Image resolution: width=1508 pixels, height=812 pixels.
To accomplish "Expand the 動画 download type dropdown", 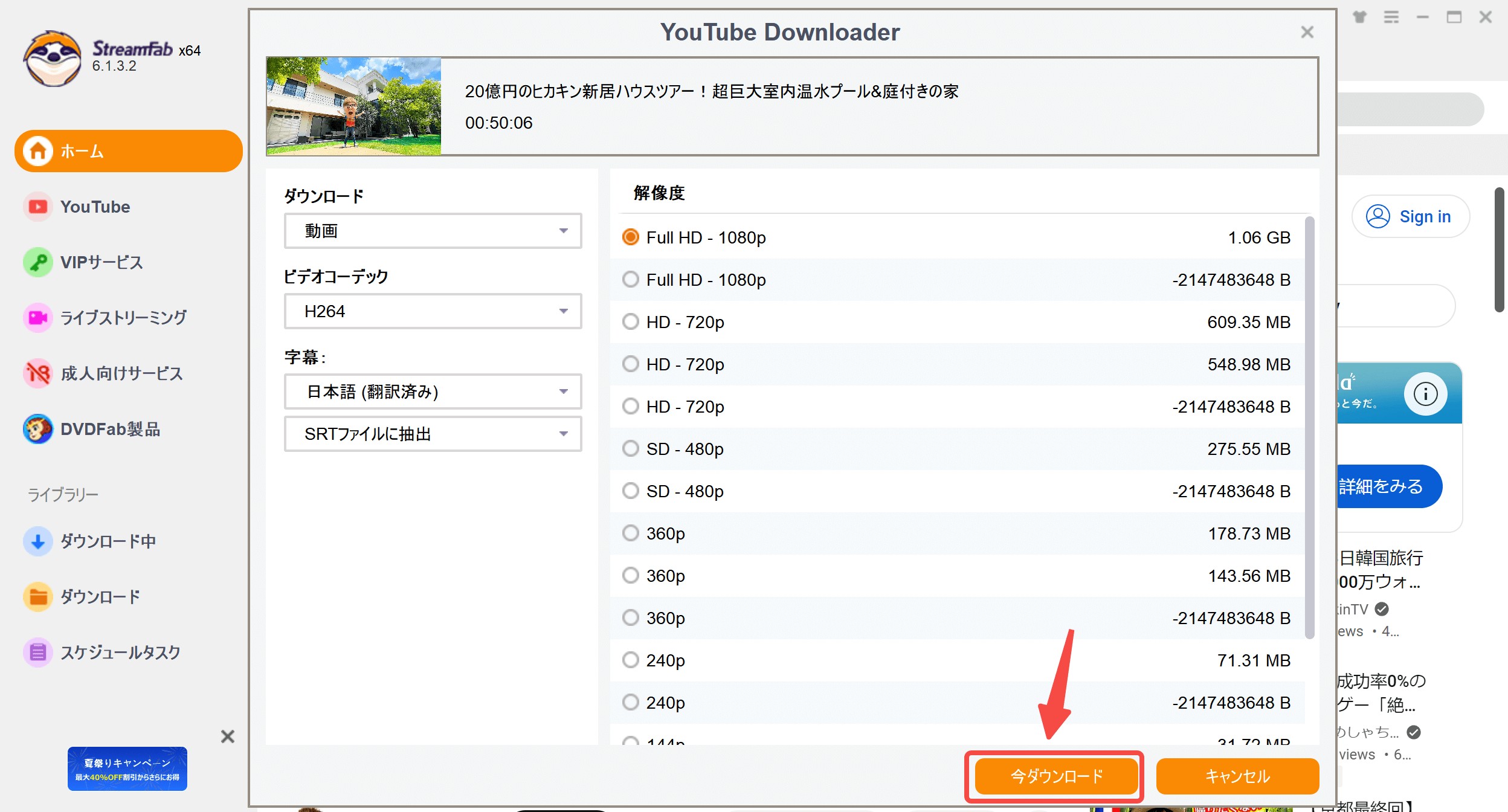I will tap(433, 231).
